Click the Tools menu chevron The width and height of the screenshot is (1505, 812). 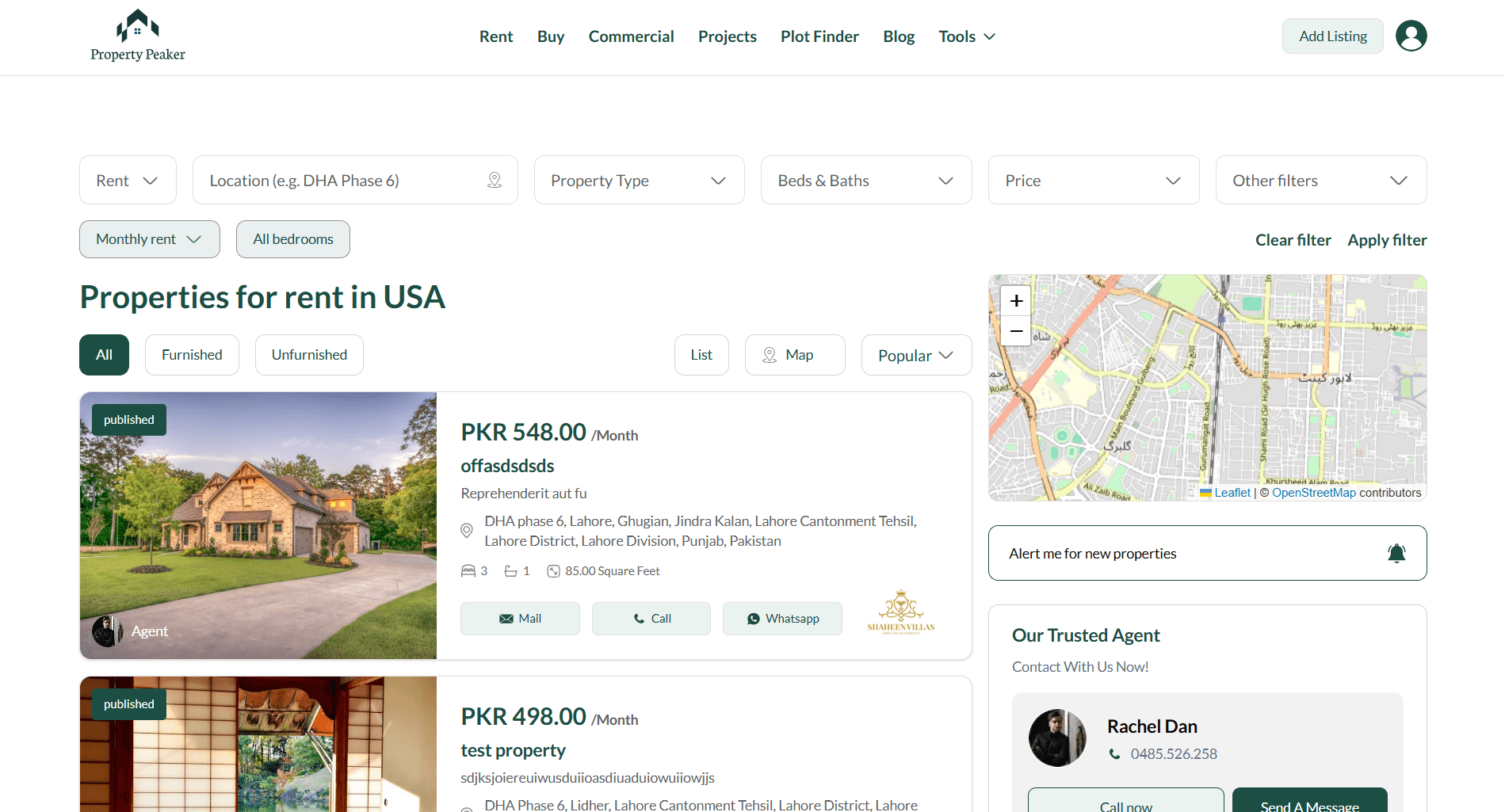pos(989,36)
